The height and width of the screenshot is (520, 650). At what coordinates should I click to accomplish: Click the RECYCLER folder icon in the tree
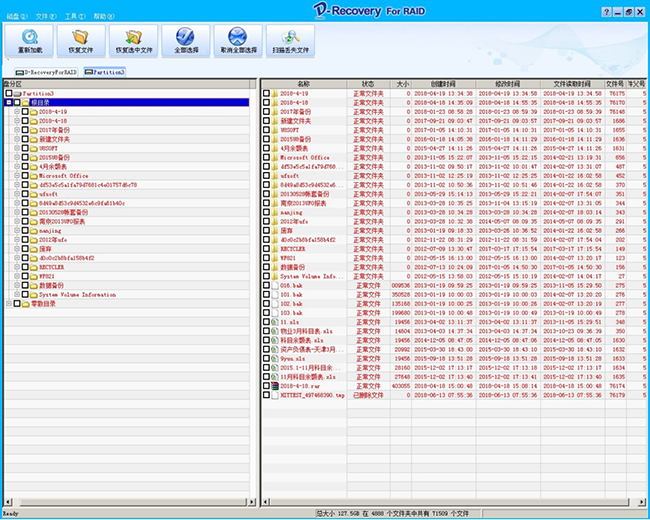[34, 267]
